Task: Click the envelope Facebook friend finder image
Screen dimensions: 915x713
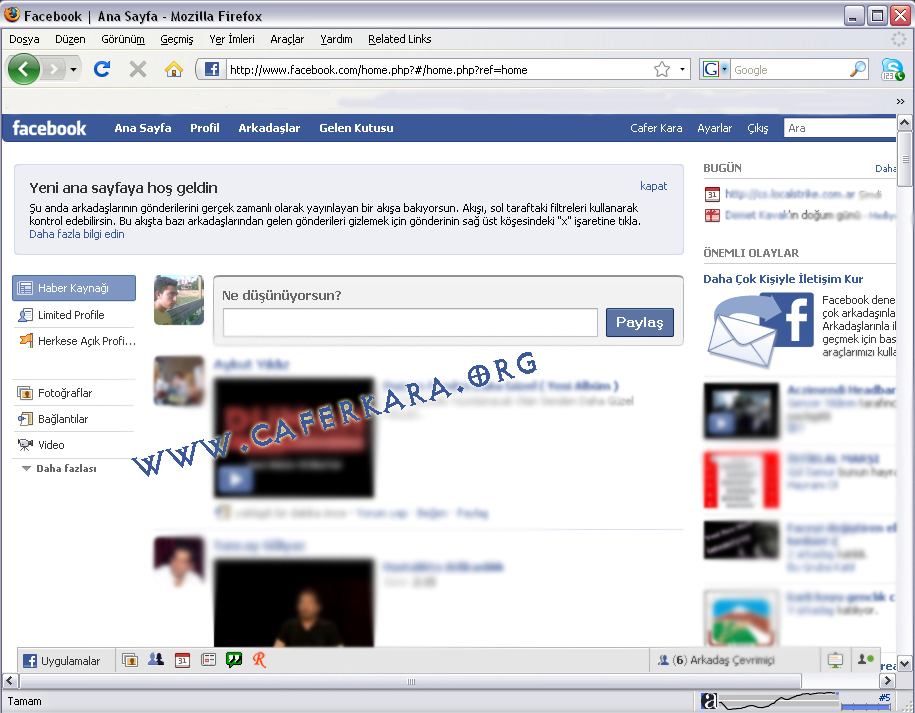Action: coord(759,330)
